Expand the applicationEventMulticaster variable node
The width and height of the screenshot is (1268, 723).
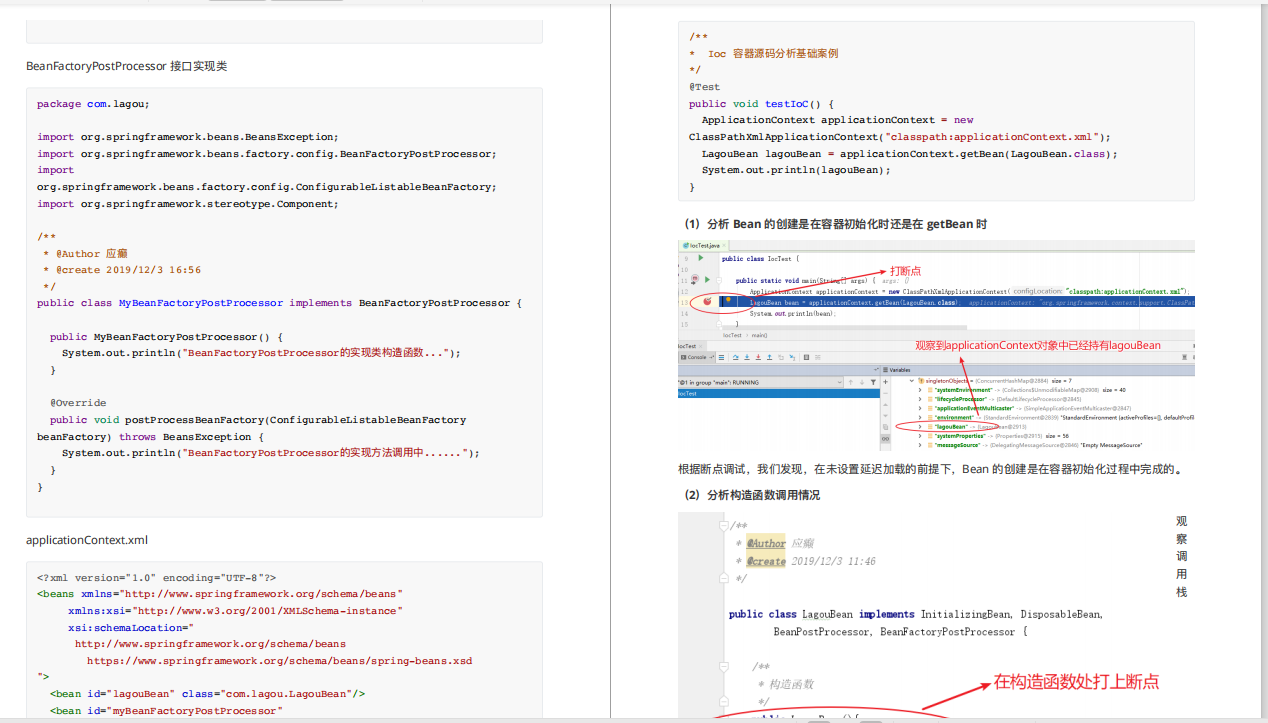pyautogui.click(x=920, y=408)
